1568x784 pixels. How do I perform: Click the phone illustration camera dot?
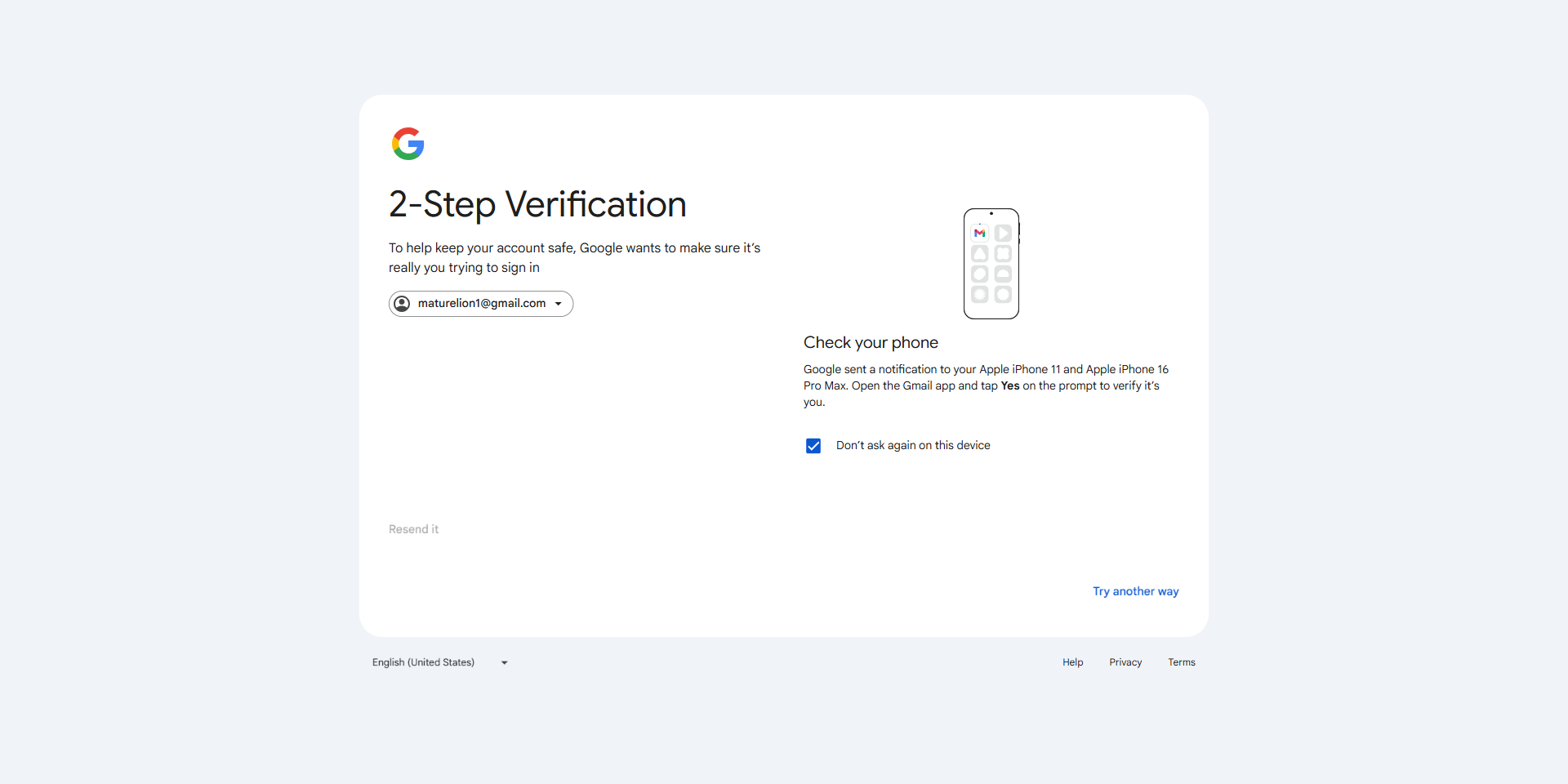[x=991, y=213]
